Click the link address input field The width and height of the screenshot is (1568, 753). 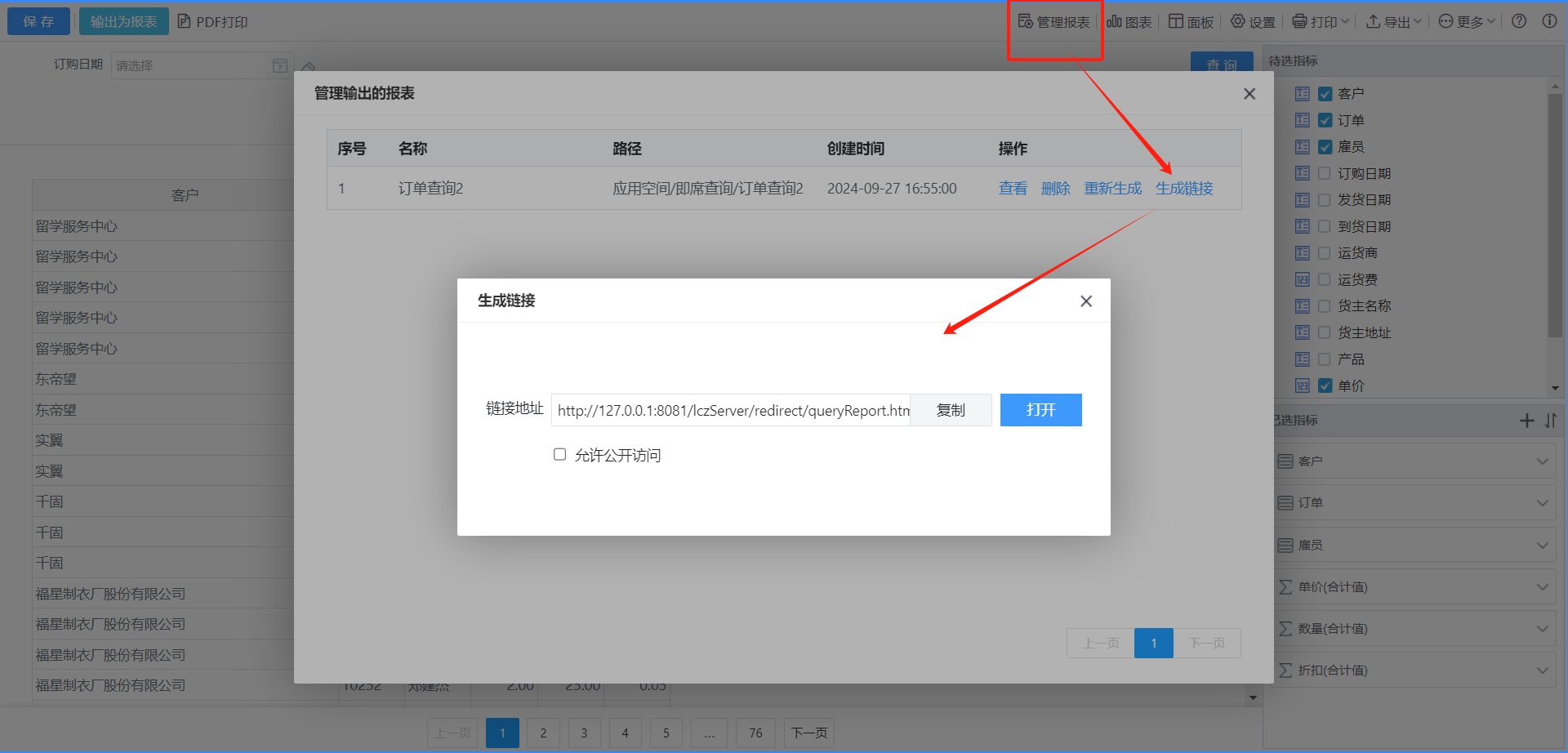point(731,410)
